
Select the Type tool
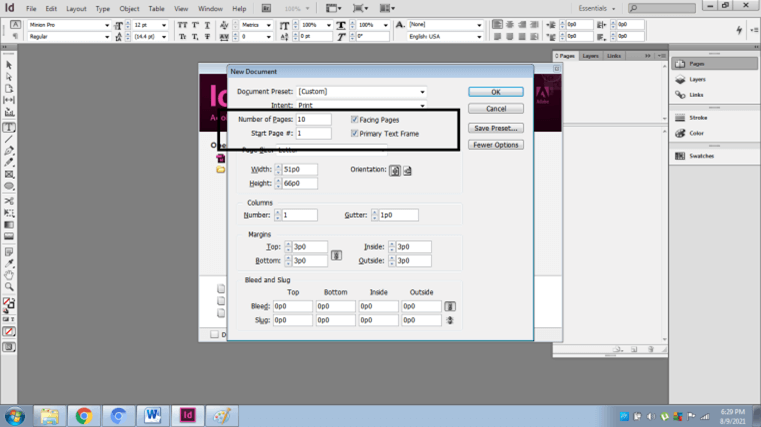coord(9,127)
